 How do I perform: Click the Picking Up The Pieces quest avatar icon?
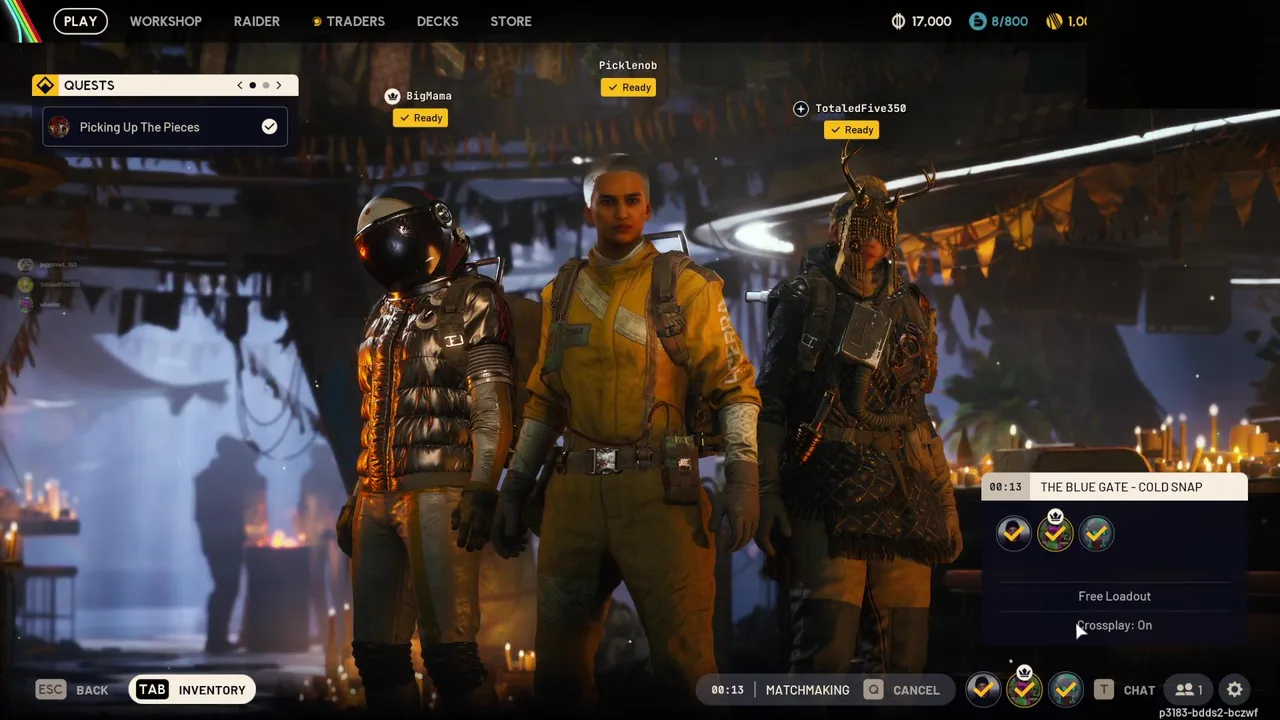point(59,127)
